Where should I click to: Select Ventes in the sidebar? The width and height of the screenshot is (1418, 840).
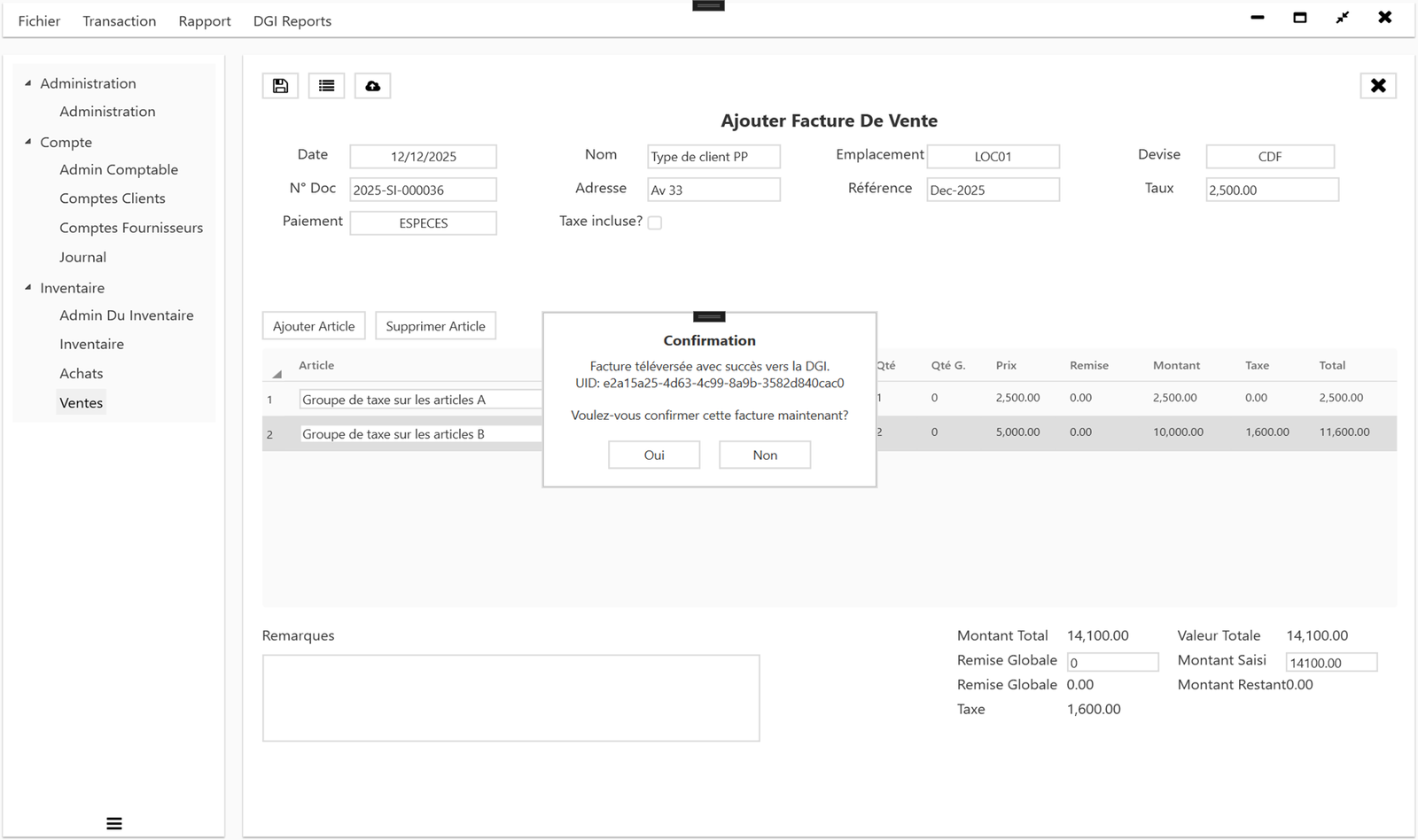pos(81,402)
